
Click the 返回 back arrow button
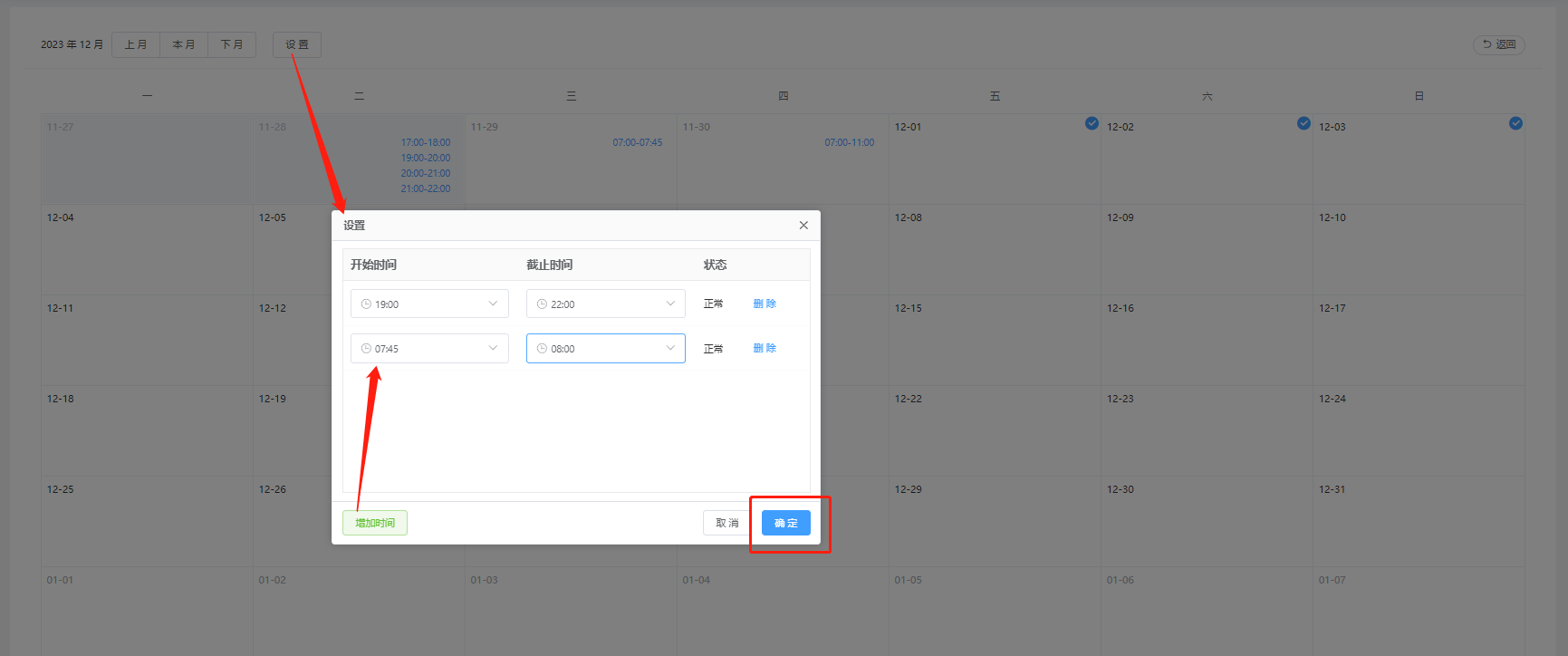tap(1498, 44)
